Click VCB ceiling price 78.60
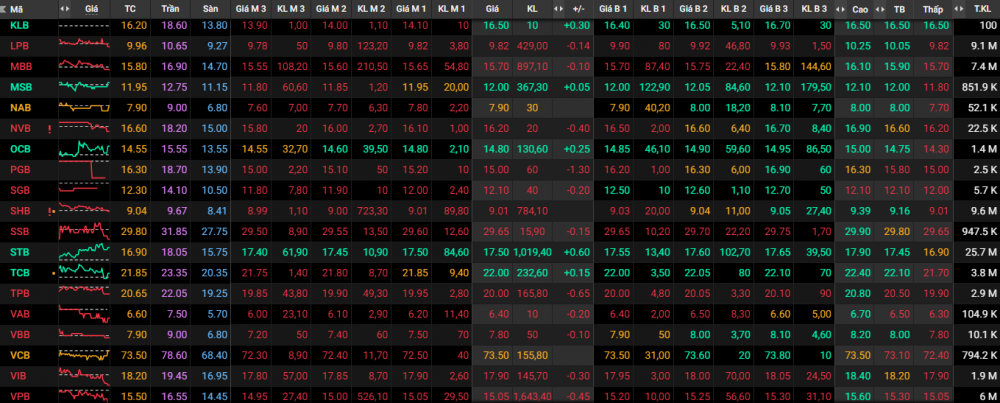1000x403 pixels. coord(172,355)
